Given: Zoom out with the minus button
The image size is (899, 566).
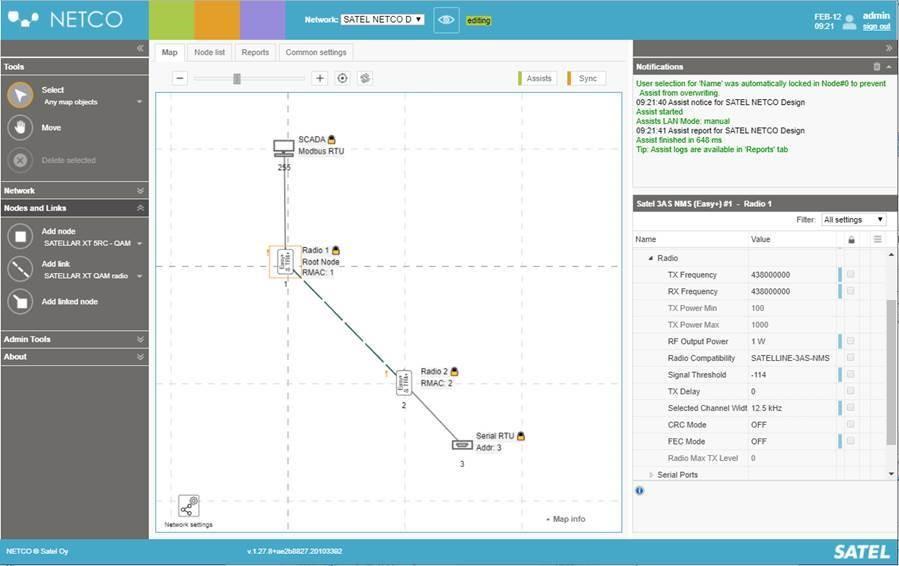Looking at the screenshot, I should coord(180,78).
